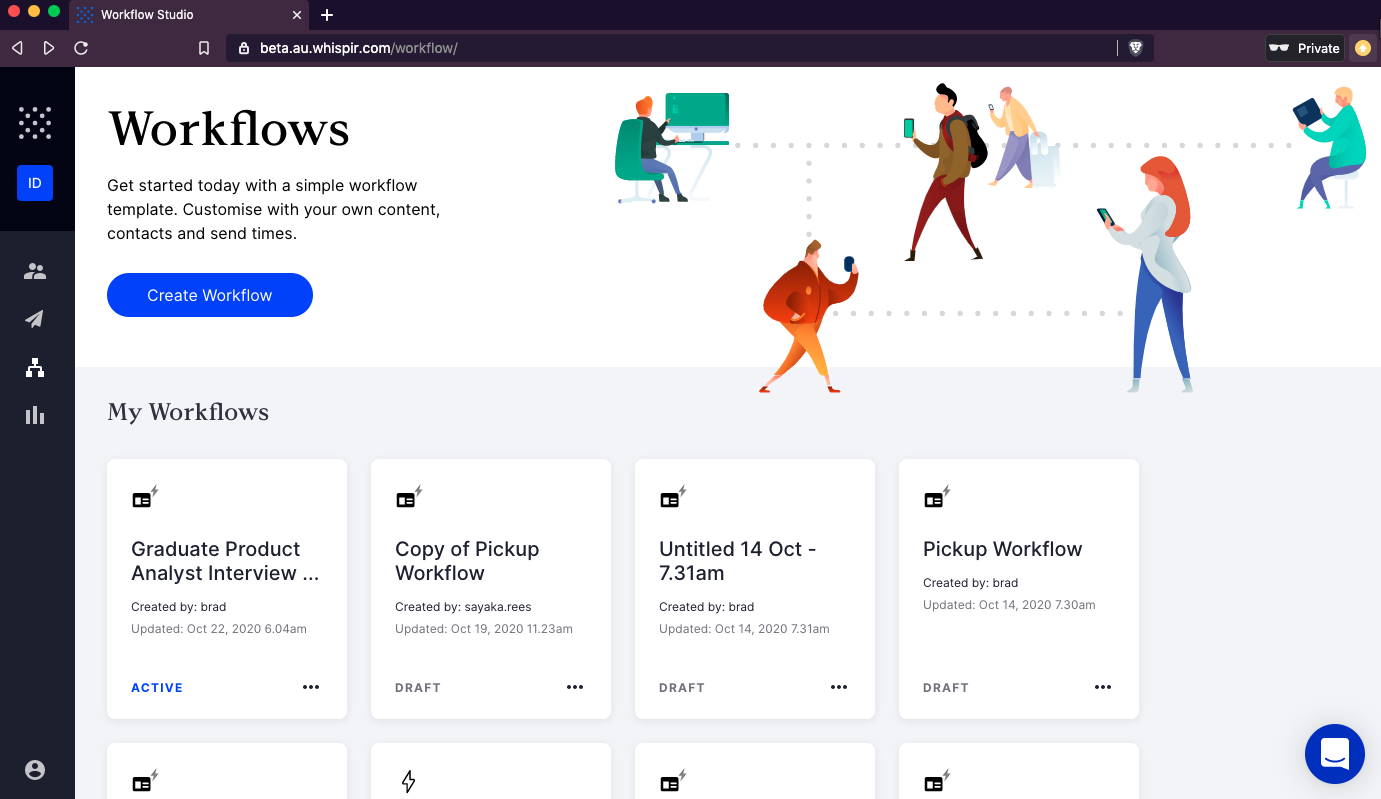Viewport: 1381px width, 799px height.
Task: Click DRAFT status on Copy of Pickup Workflow
Action: (418, 688)
